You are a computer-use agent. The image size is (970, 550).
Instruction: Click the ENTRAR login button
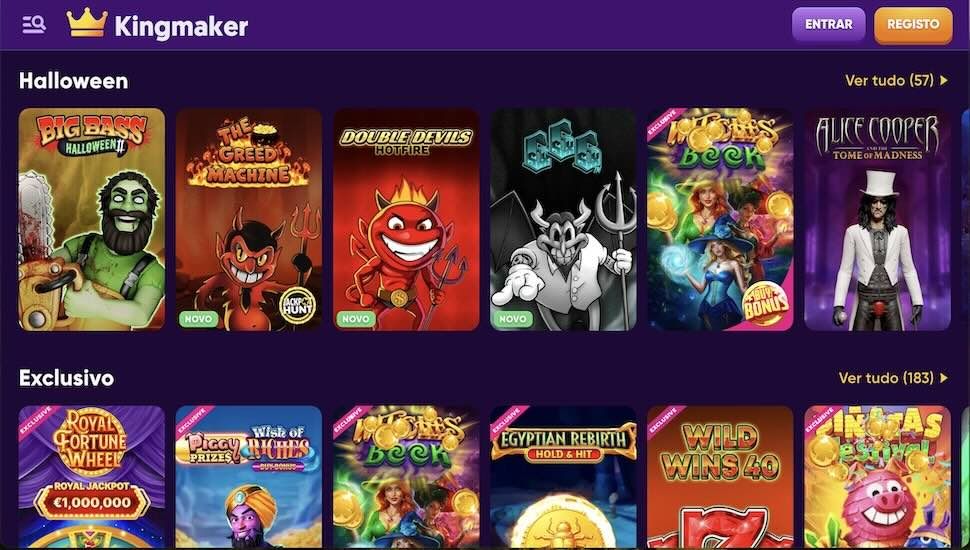click(x=828, y=25)
